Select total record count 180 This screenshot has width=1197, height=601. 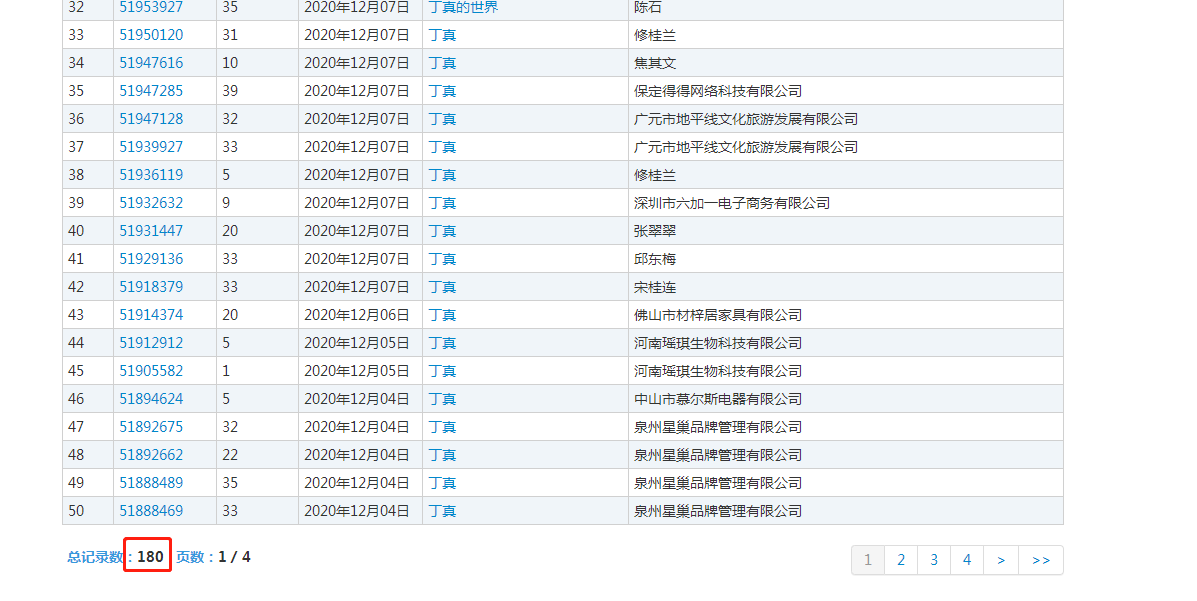(x=150, y=557)
